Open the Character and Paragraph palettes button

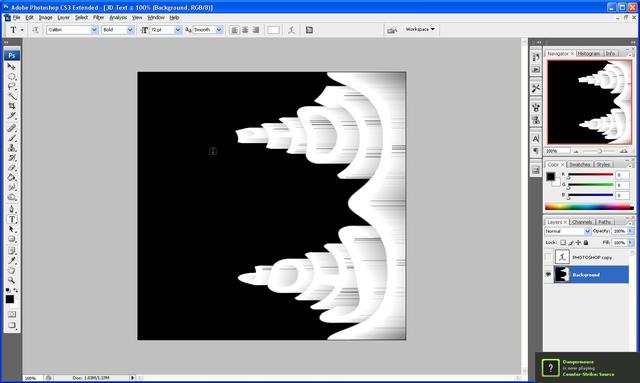(x=309, y=30)
